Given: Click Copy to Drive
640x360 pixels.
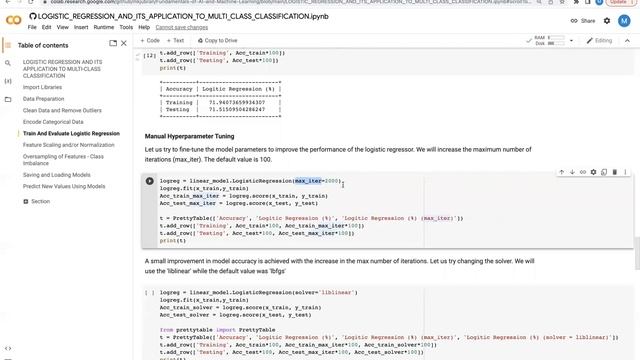Looking at the screenshot, I should [217, 40].
